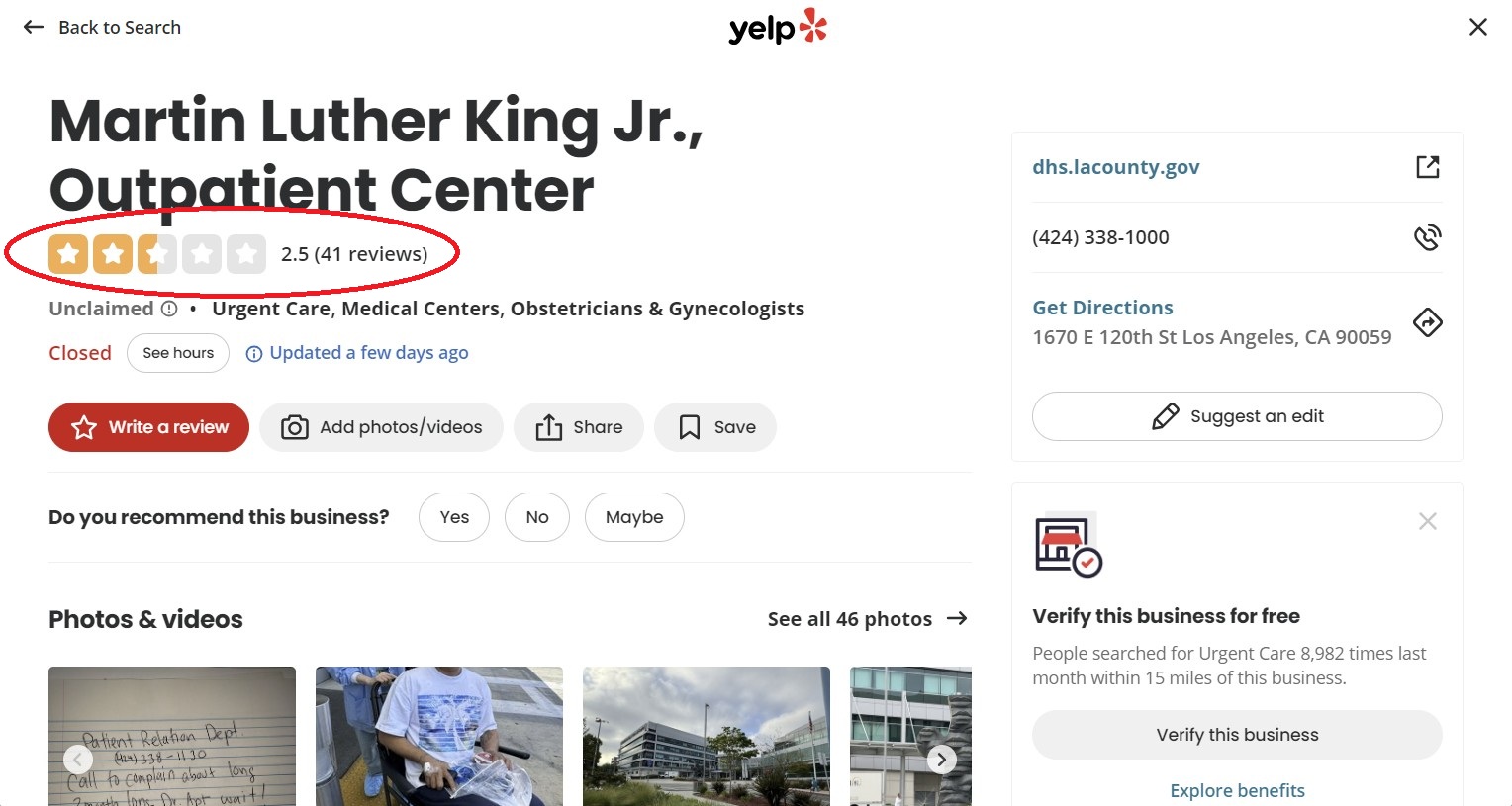
Task: Click the Unclaimed info icon
Action: click(169, 309)
